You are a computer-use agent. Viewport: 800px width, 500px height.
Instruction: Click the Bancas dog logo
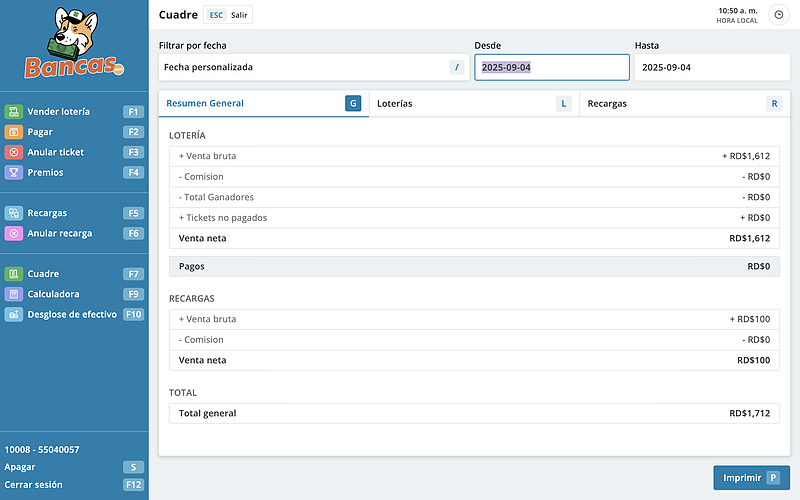74,43
